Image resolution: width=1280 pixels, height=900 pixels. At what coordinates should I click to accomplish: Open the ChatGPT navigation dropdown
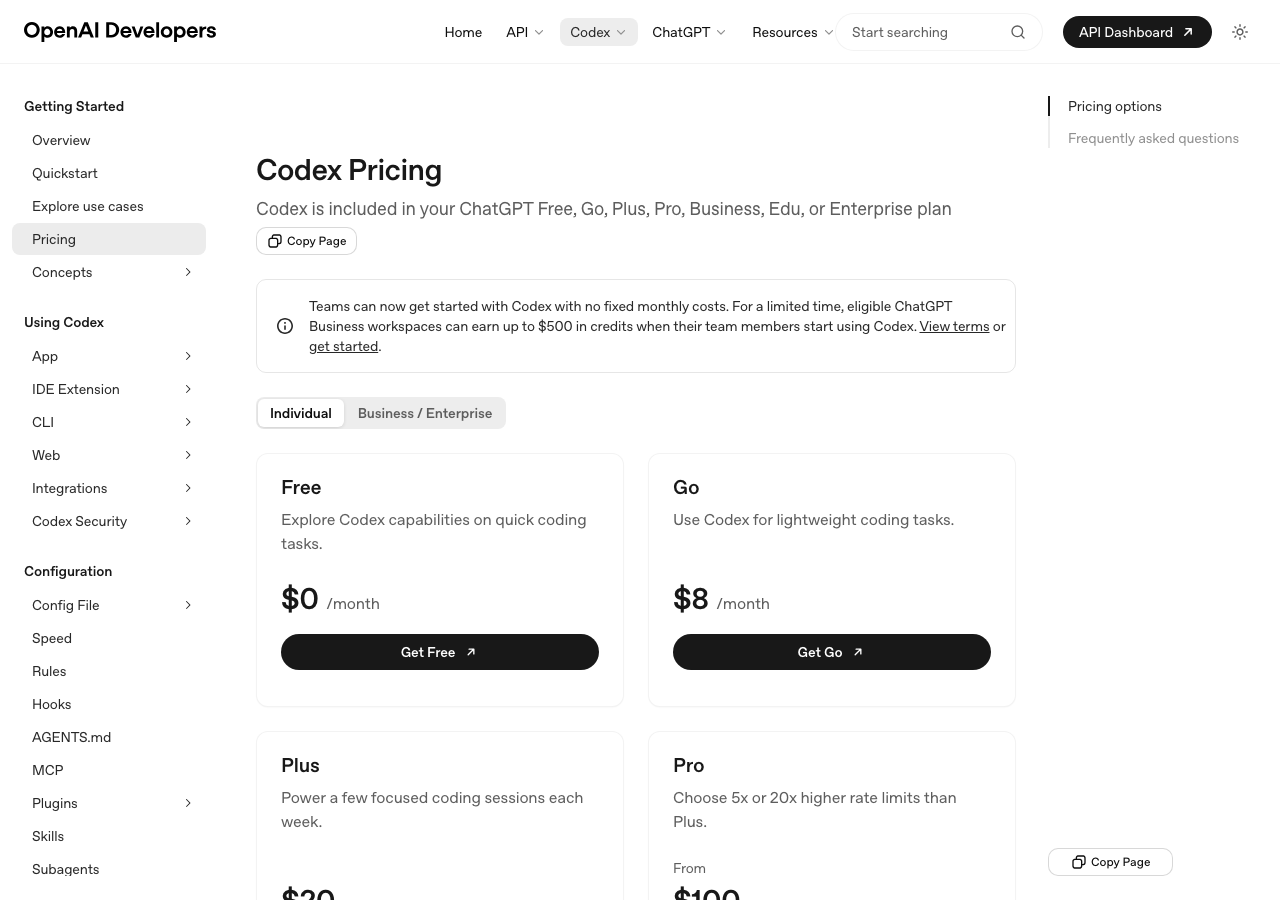click(x=689, y=32)
